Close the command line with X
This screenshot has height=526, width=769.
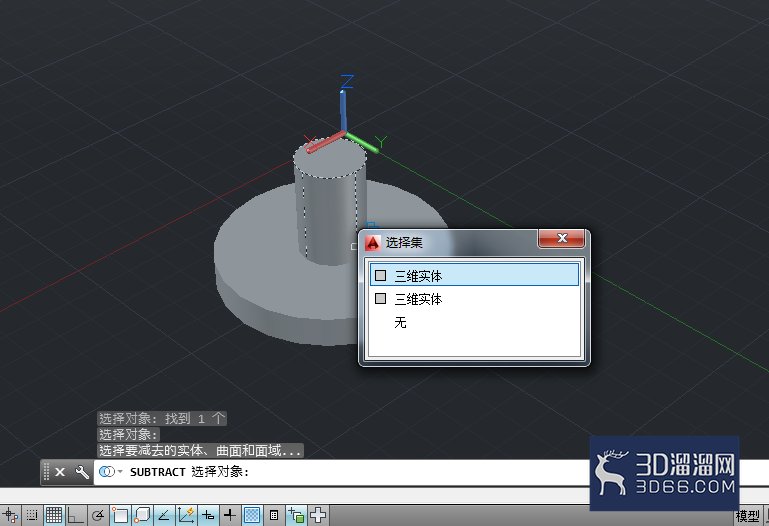(60, 472)
